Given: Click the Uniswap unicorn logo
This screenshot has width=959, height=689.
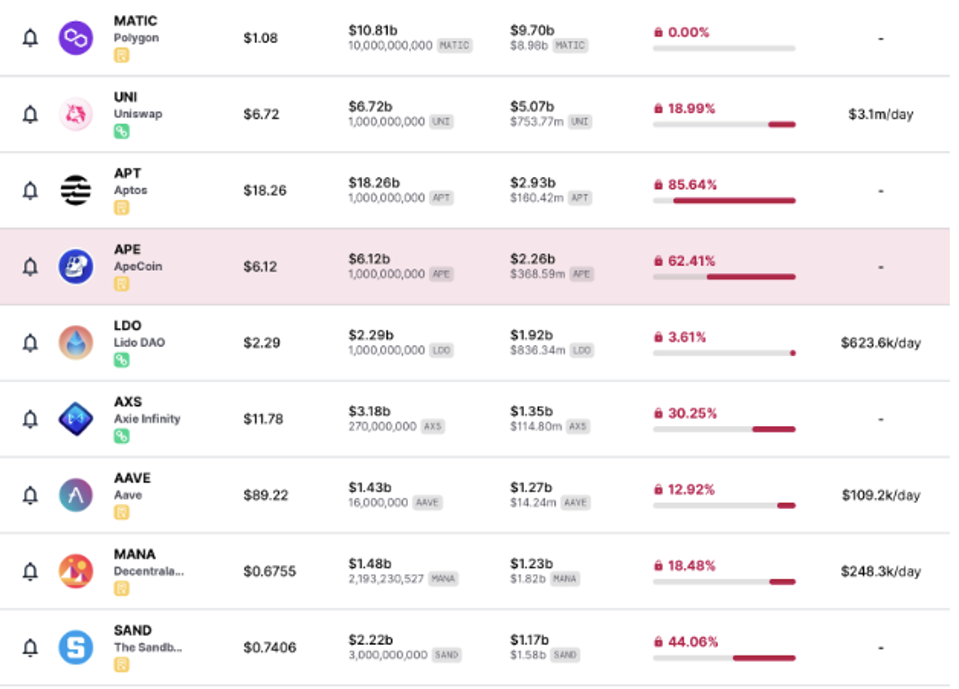Looking at the screenshot, I should tap(76, 114).
